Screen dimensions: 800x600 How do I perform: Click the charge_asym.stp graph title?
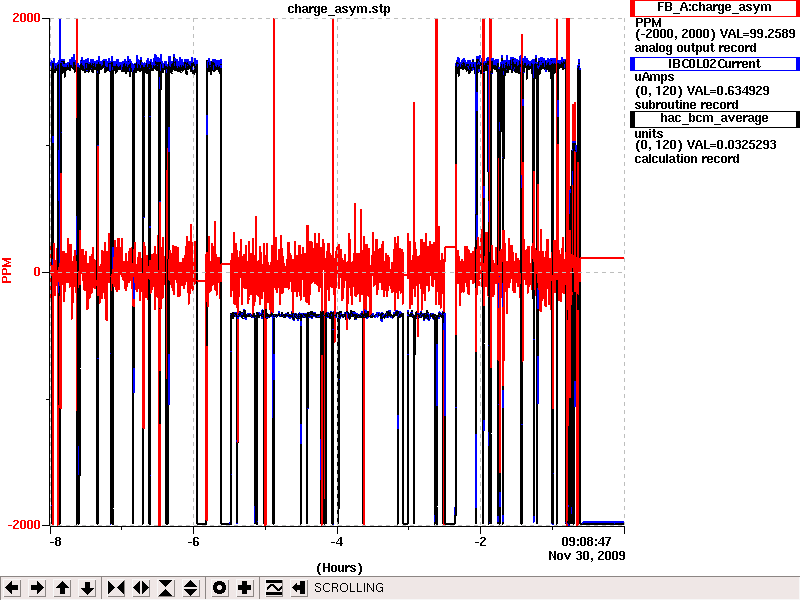tap(339, 9)
